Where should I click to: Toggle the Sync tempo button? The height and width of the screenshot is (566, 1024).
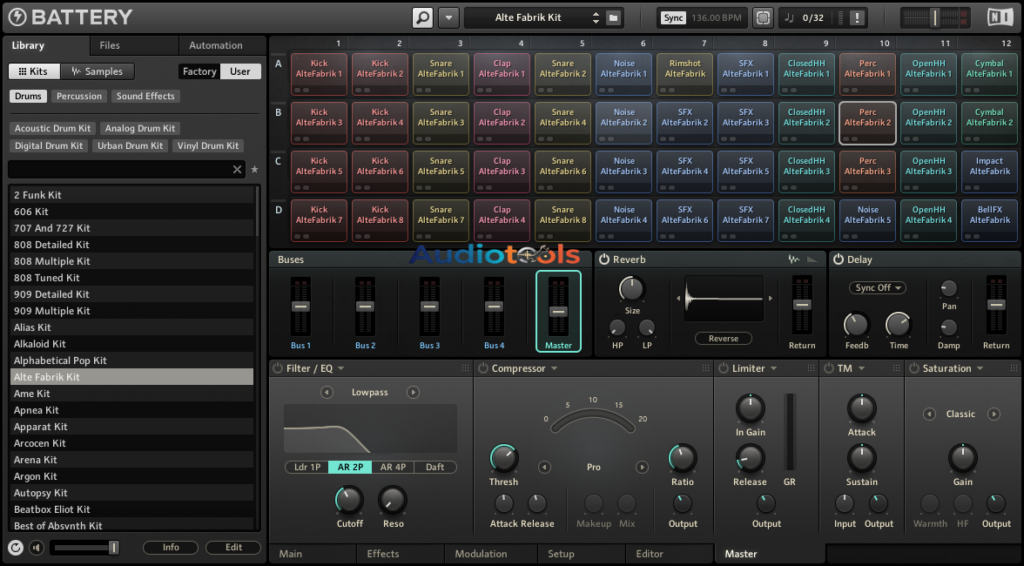[673, 18]
